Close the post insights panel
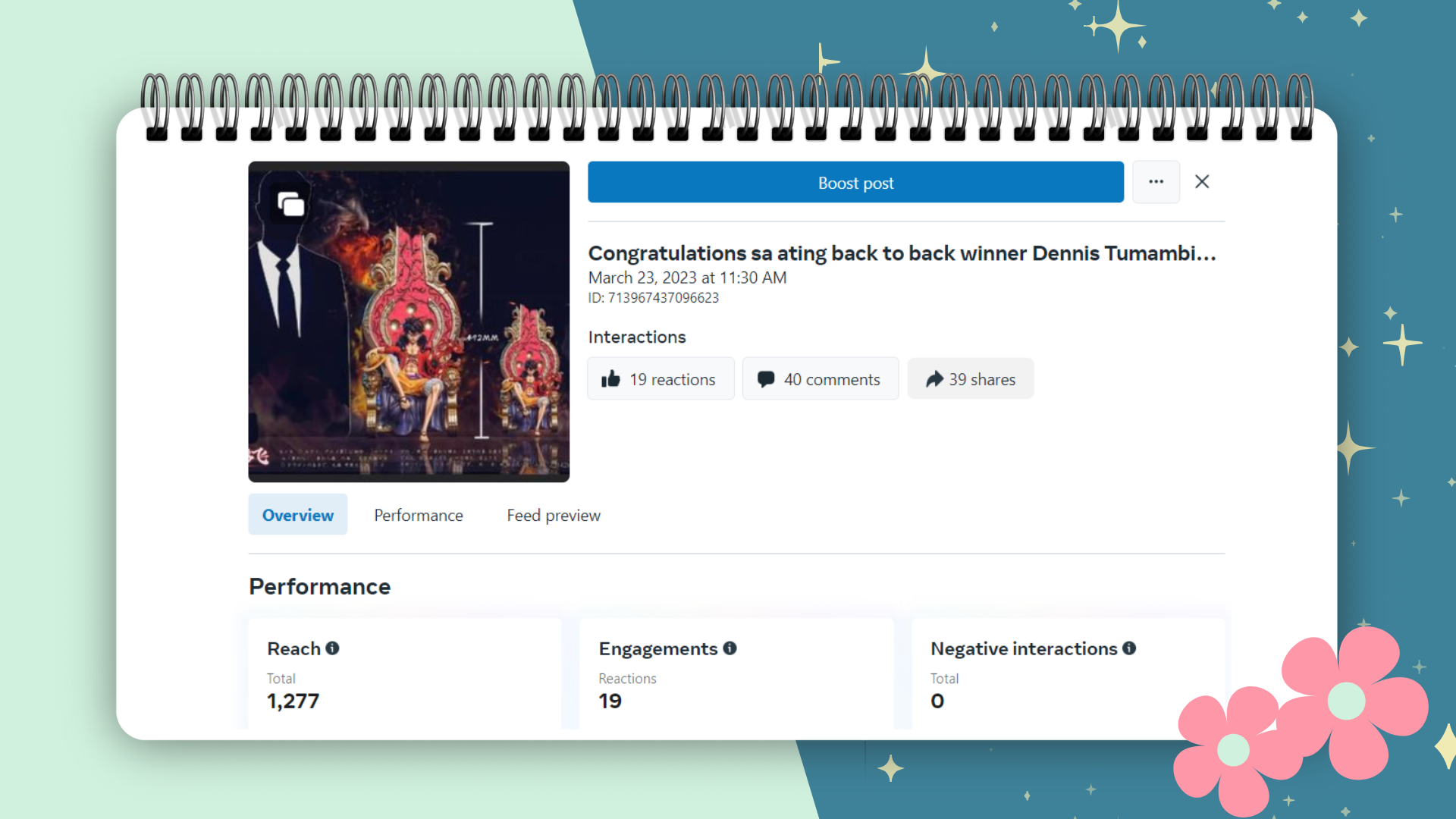 tap(1202, 182)
